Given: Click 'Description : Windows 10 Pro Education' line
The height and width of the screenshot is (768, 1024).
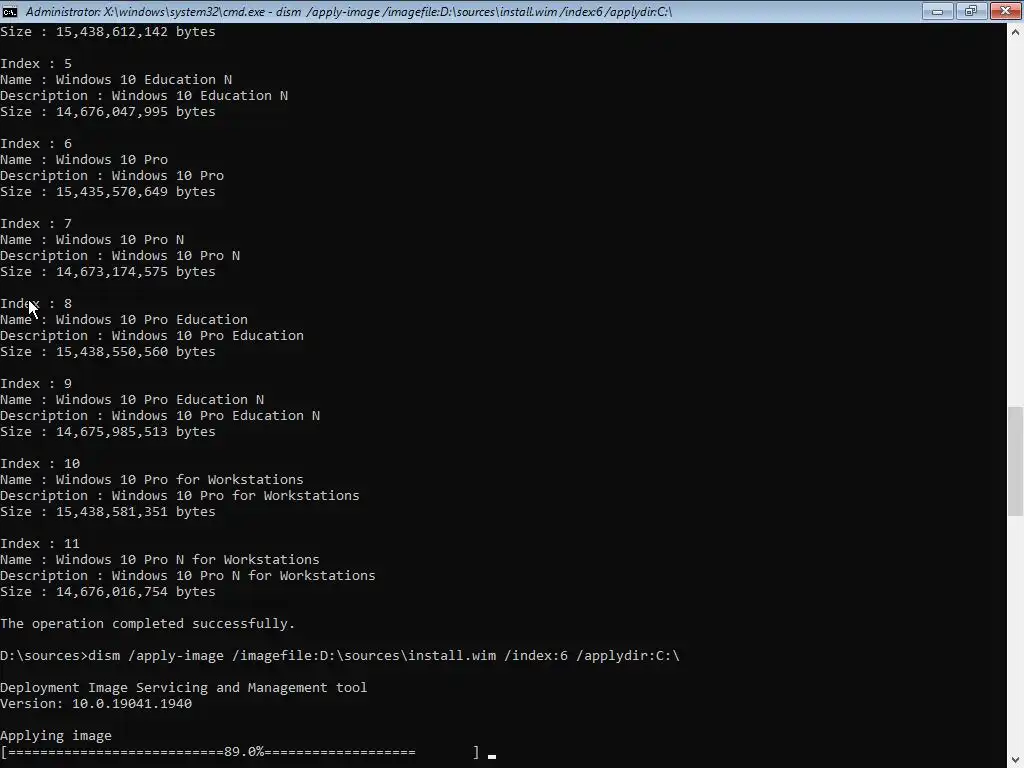Looking at the screenshot, I should click(x=152, y=336).
